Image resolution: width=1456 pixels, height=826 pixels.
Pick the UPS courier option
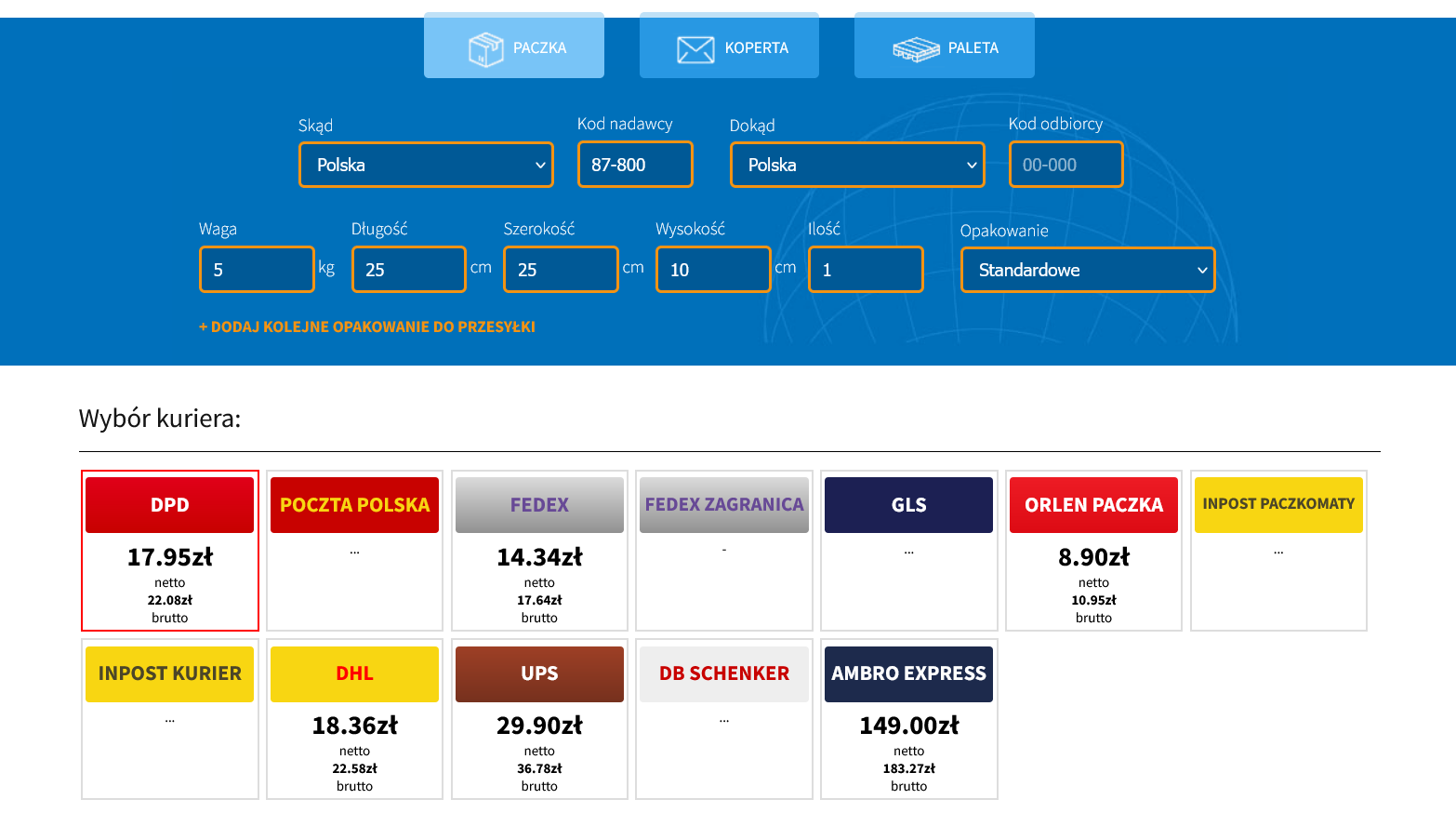pyautogui.click(x=539, y=718)
